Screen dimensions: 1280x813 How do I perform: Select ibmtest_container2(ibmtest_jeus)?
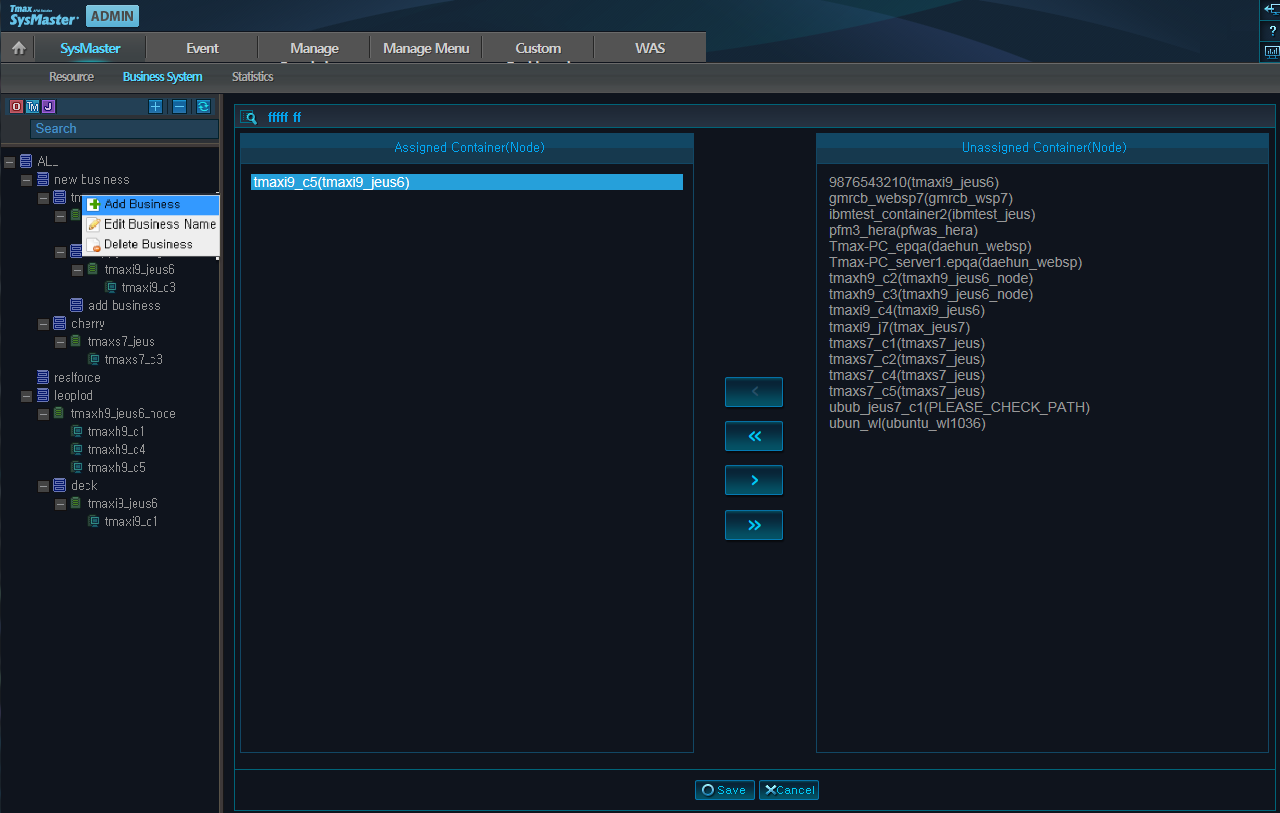coord(932,214)
